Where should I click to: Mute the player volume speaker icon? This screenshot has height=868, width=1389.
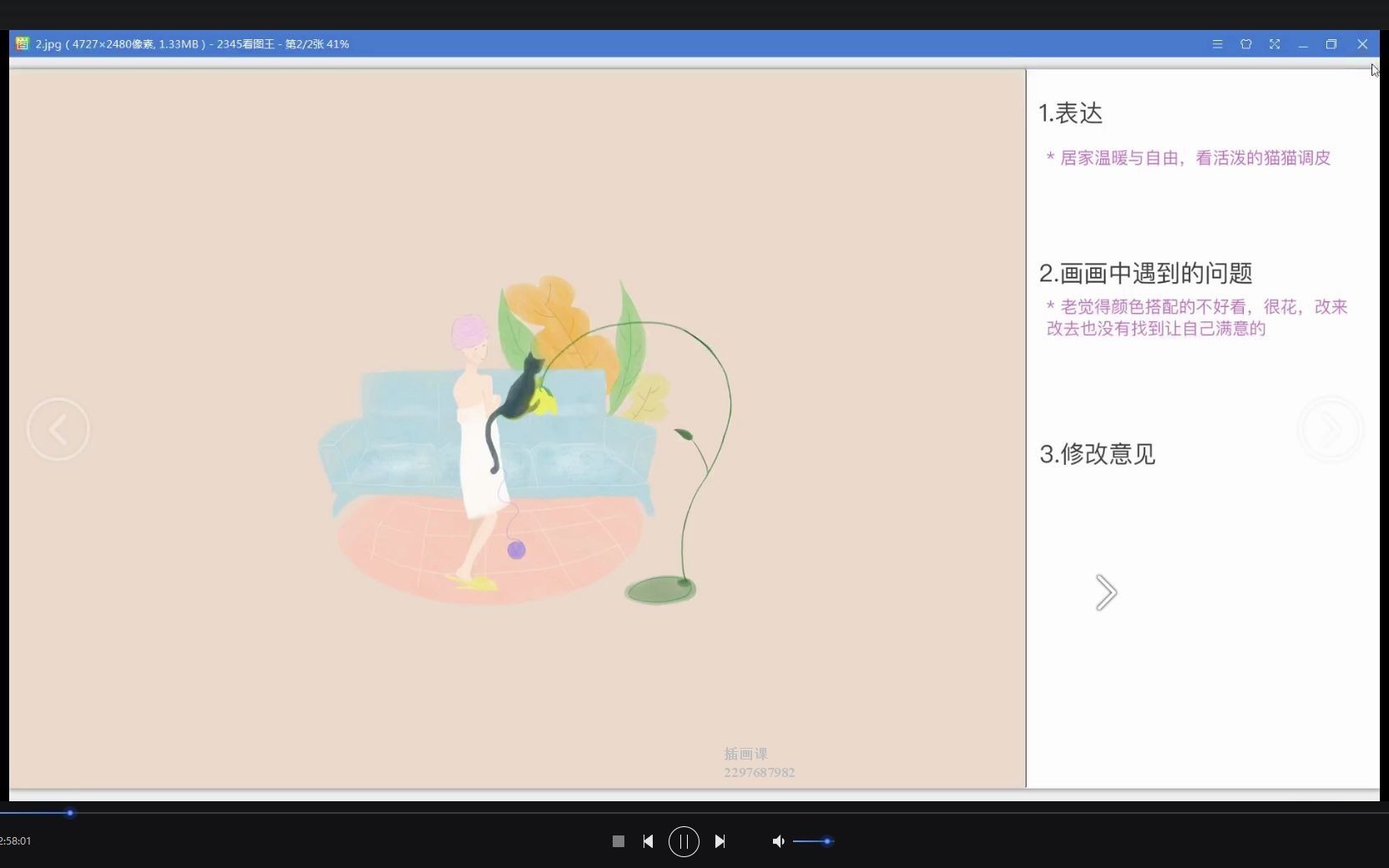click(x=778, y=841)
